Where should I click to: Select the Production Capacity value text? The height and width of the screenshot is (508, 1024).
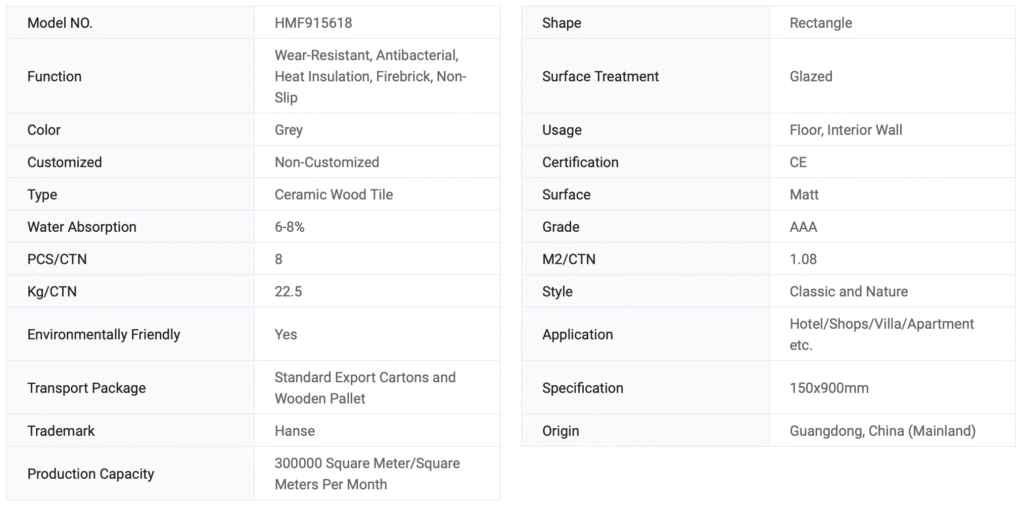367,474
